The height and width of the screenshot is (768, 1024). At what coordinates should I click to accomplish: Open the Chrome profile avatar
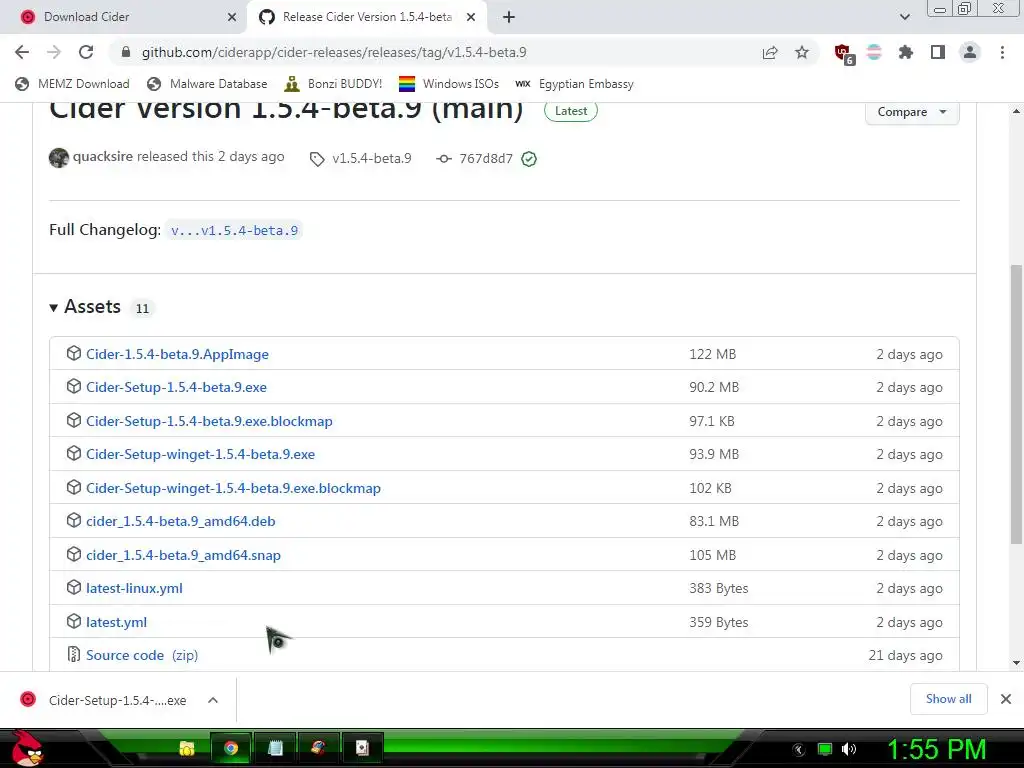970,52
